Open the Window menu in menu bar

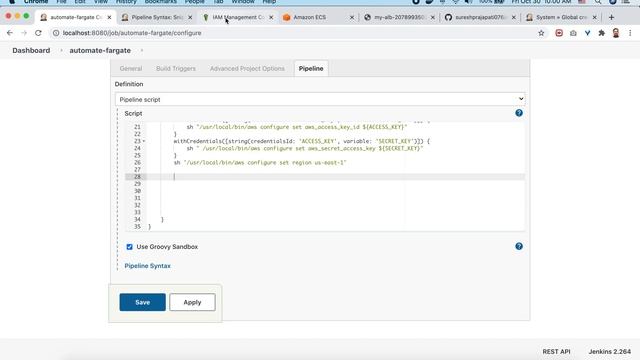(243, 2)
